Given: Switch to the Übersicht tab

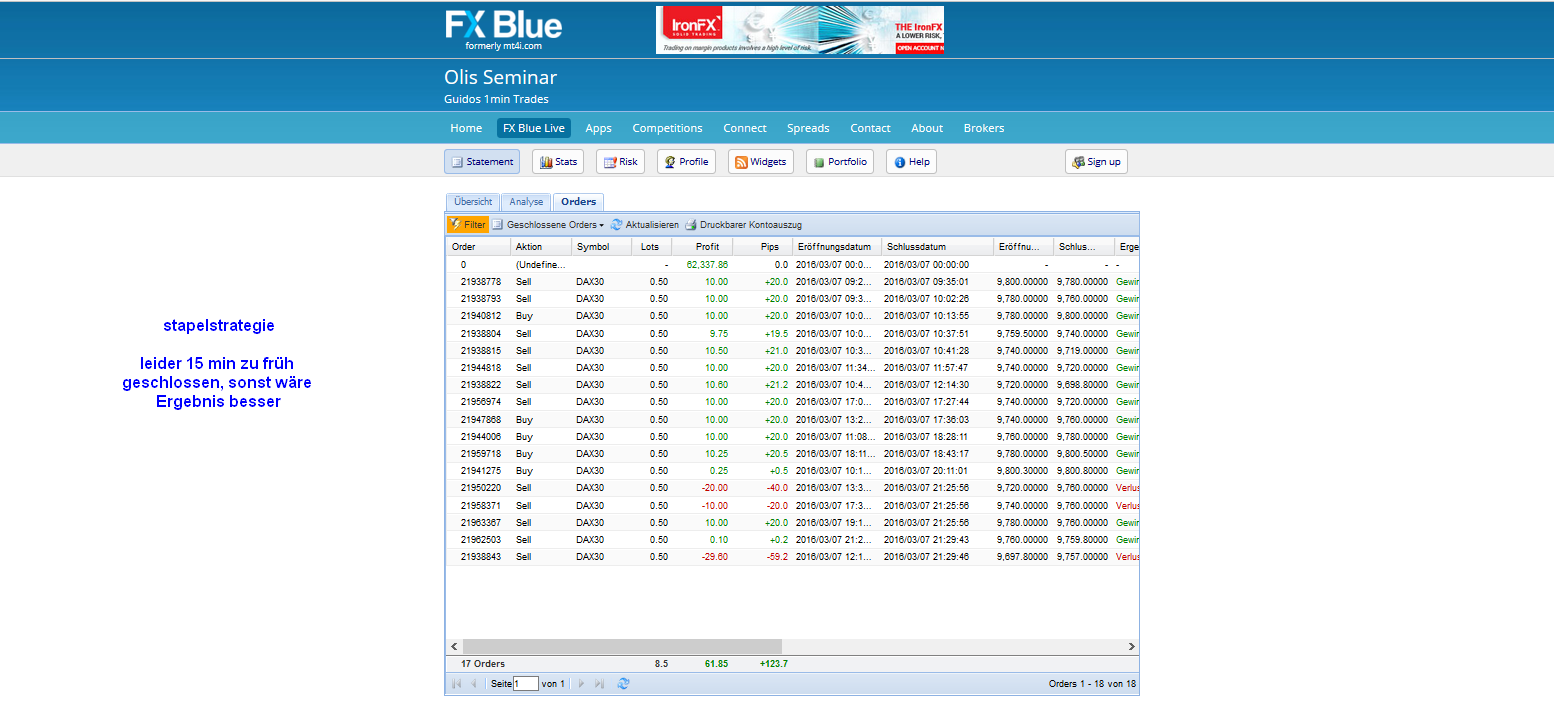Looking at the screenshot, I should [x=473, y=202].
